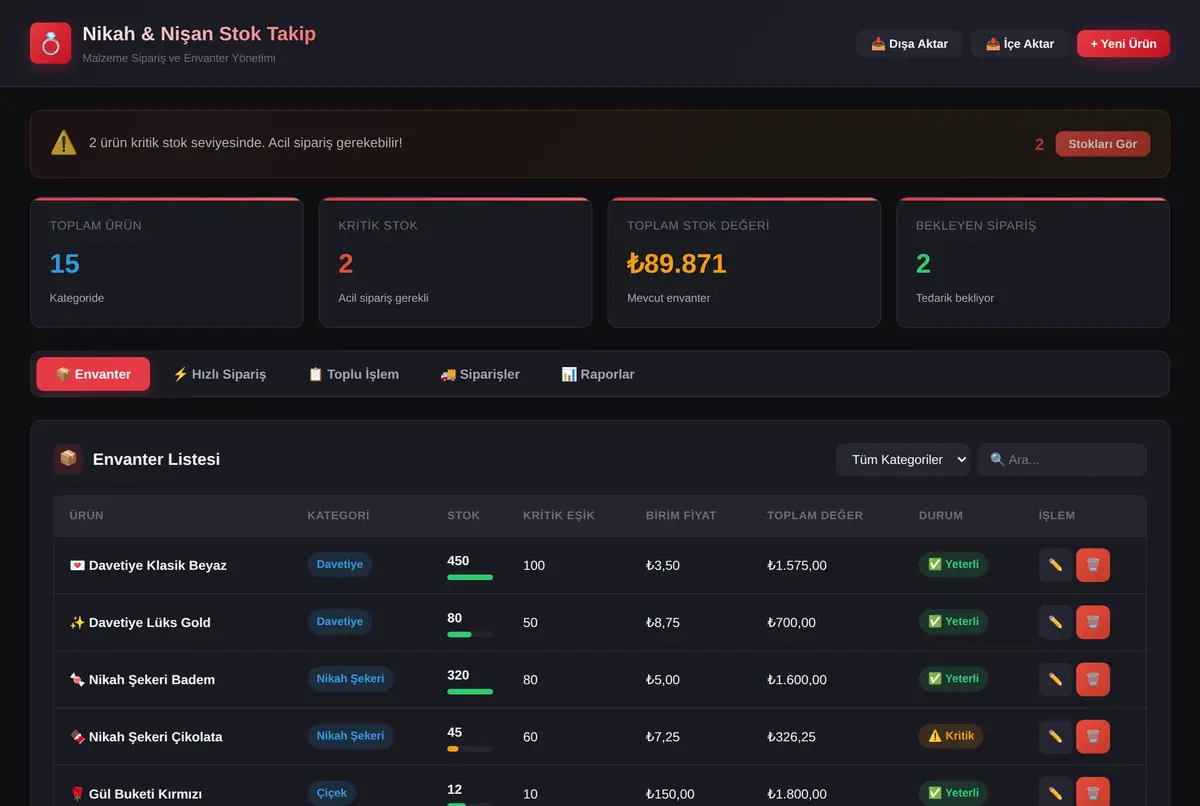Open the Raporlar tab
1200x806 pixels.
pyautogui.click(x=598, y=374)
